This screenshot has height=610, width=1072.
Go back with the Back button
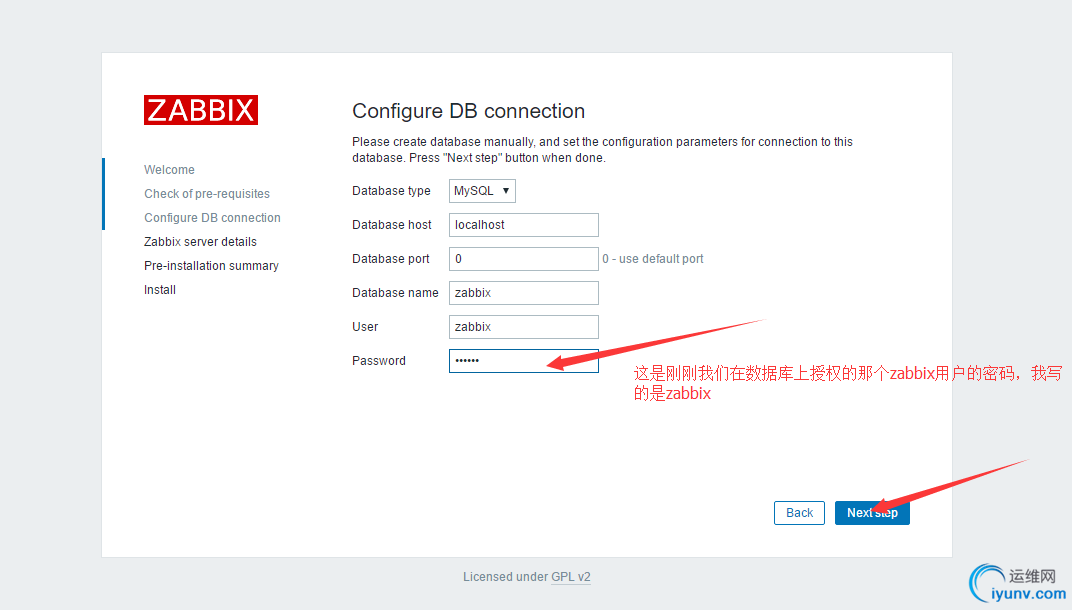point(799,513)
